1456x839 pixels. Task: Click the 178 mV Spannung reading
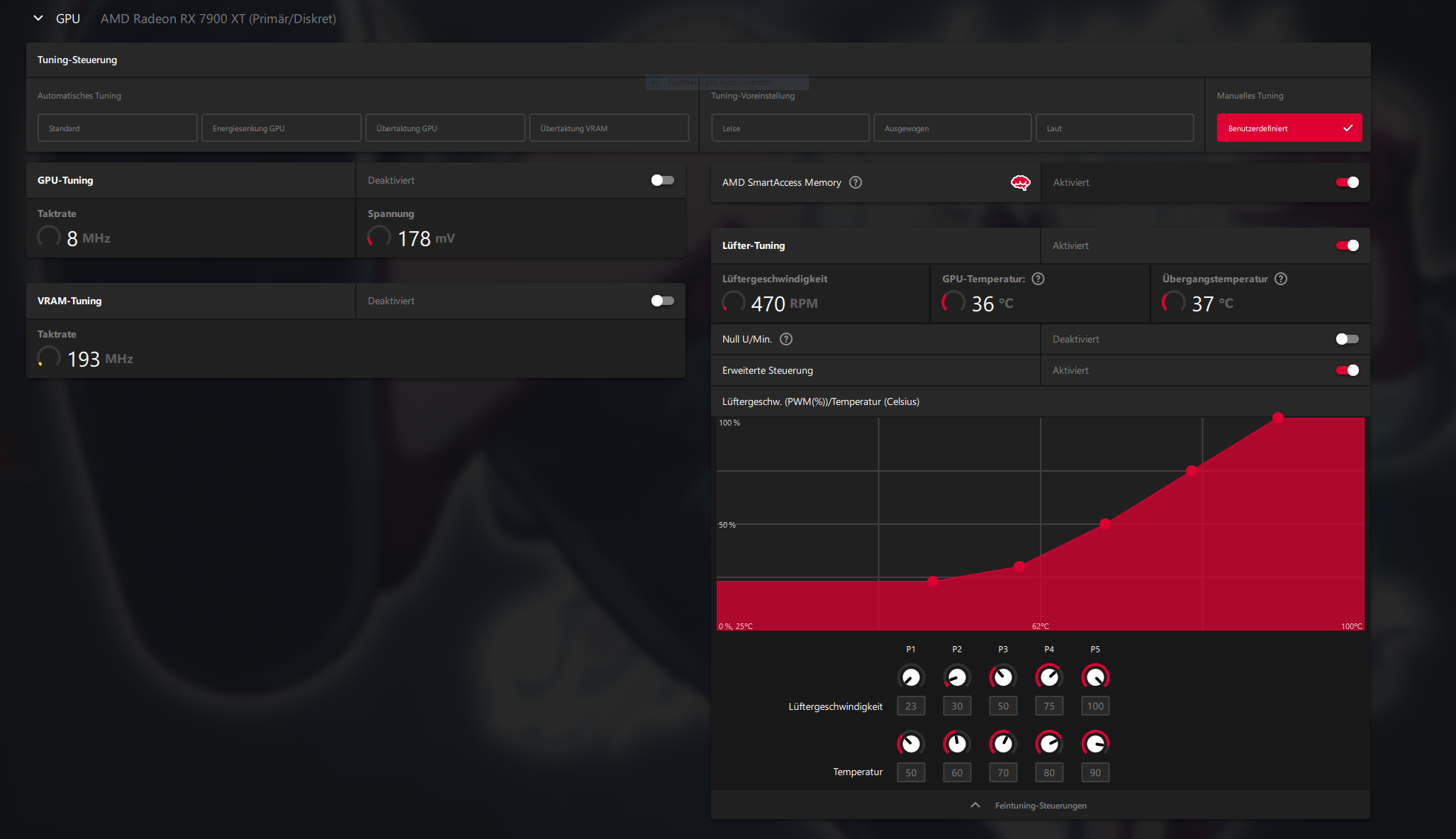(x=426, y=238)
